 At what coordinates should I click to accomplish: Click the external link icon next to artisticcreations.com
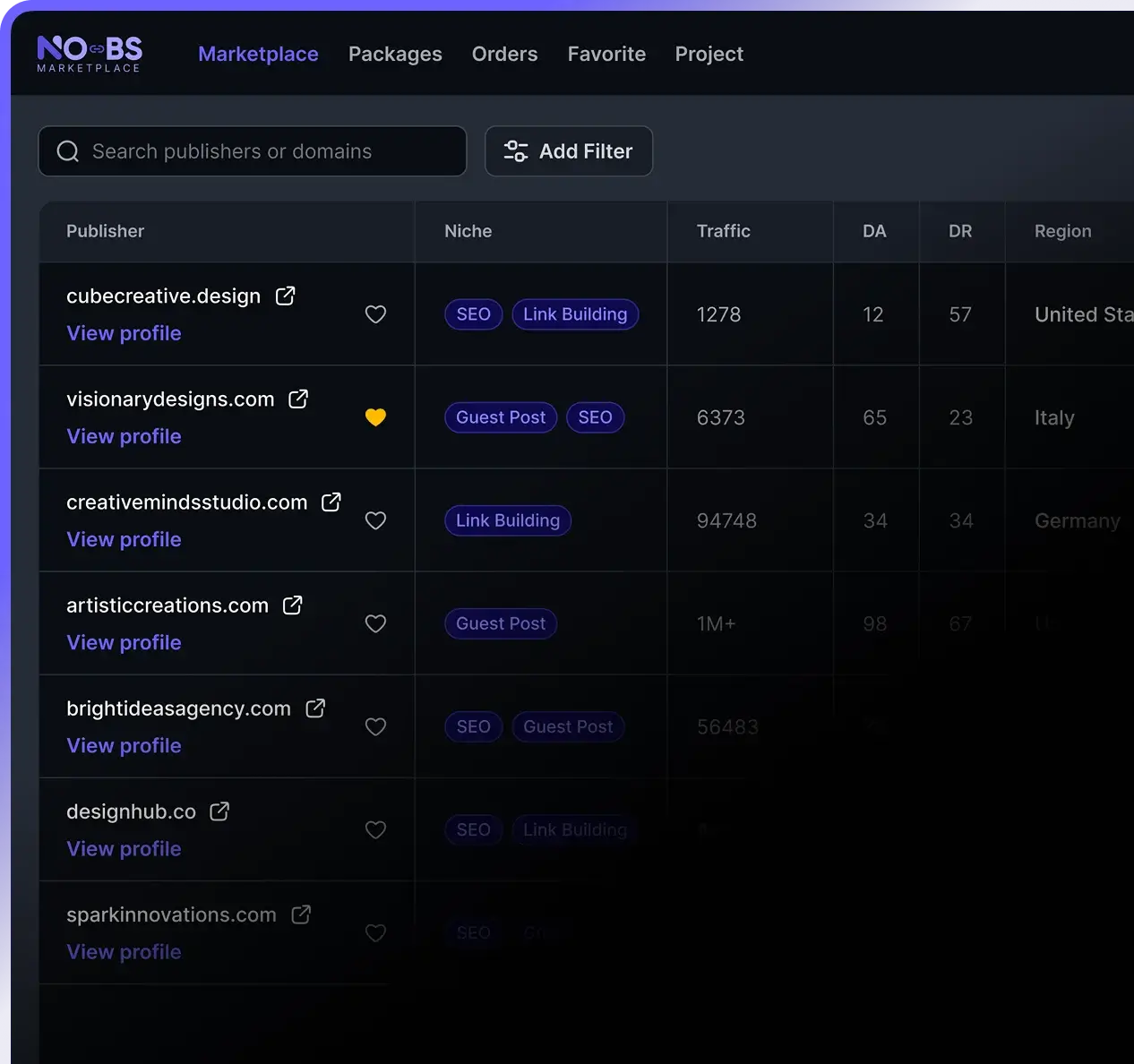292,605
